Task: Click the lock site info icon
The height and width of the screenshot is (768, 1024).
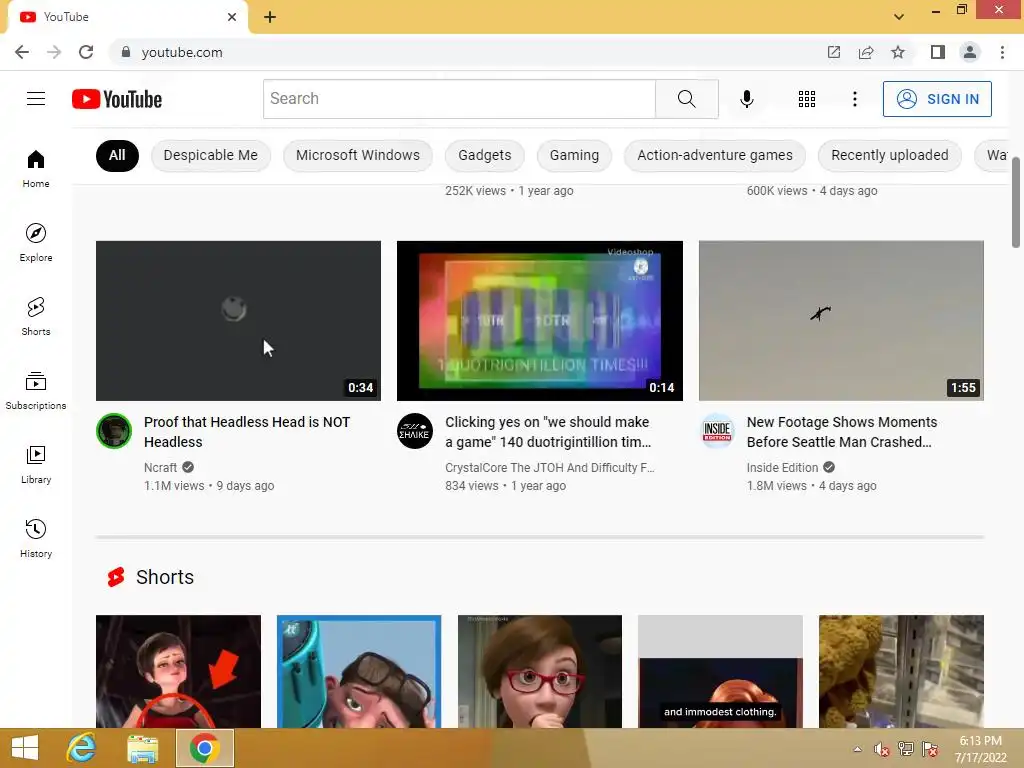Action: tap(126, 52)
